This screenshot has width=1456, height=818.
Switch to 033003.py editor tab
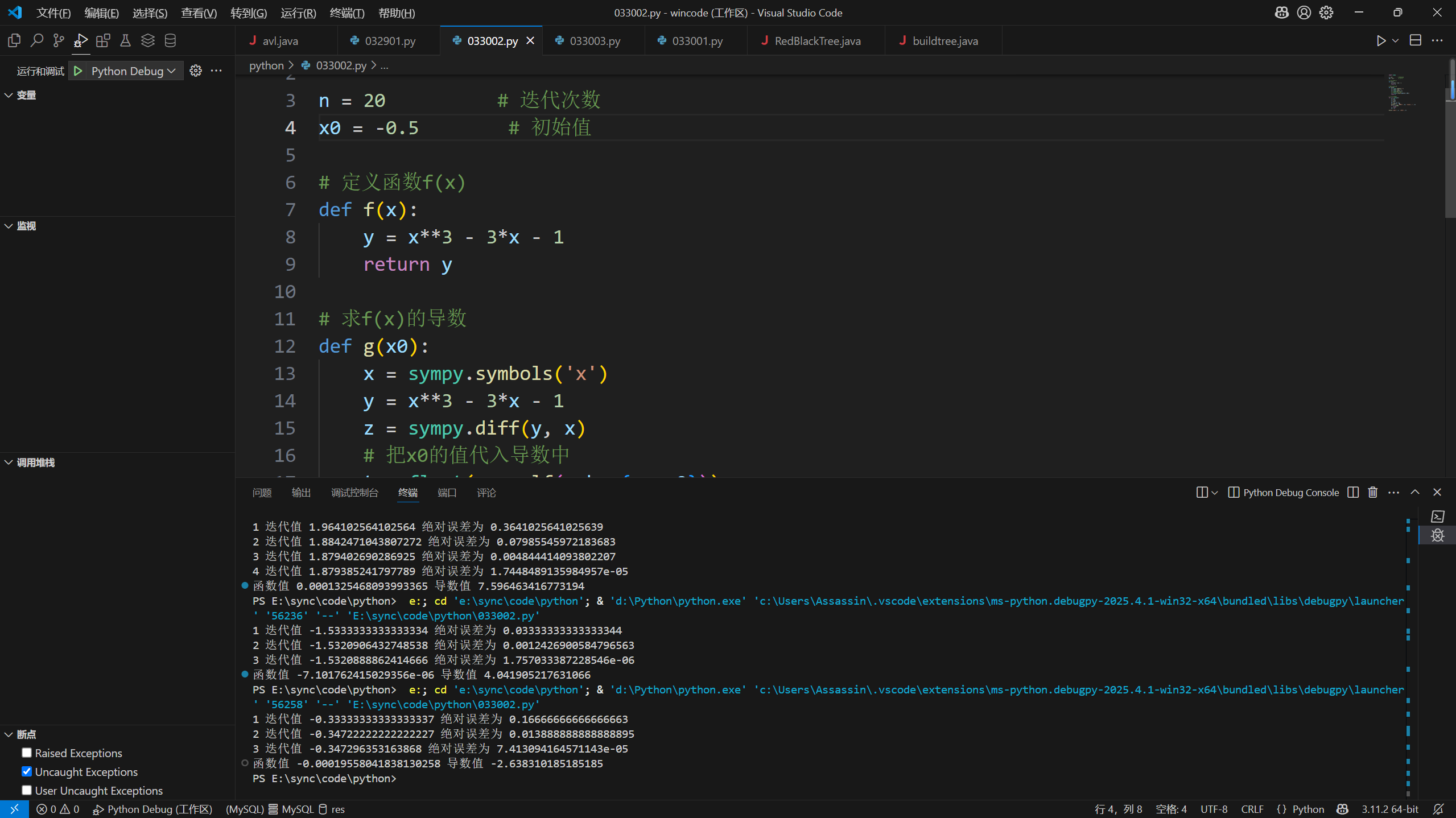pyautogui.click(x=595, y=41)
